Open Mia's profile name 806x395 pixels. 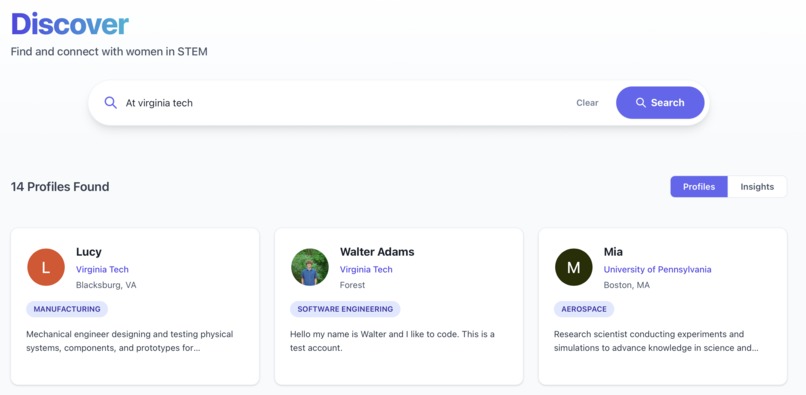613,252
